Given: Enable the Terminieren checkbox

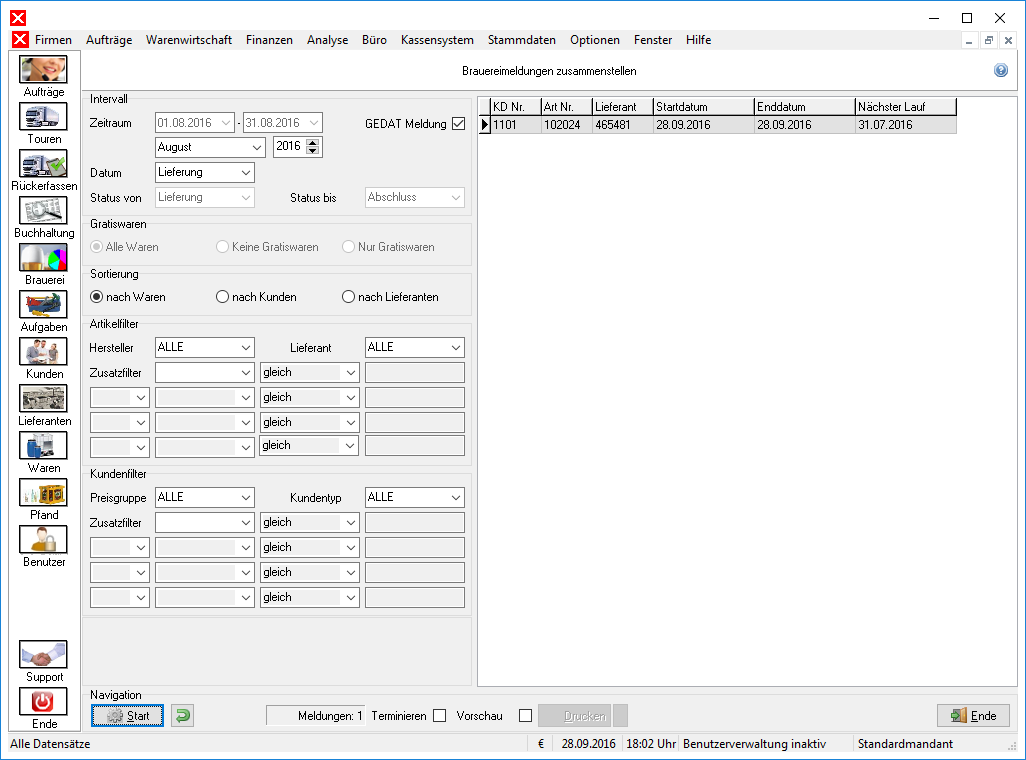Looking at the screenshot, I should coord(440,715).
